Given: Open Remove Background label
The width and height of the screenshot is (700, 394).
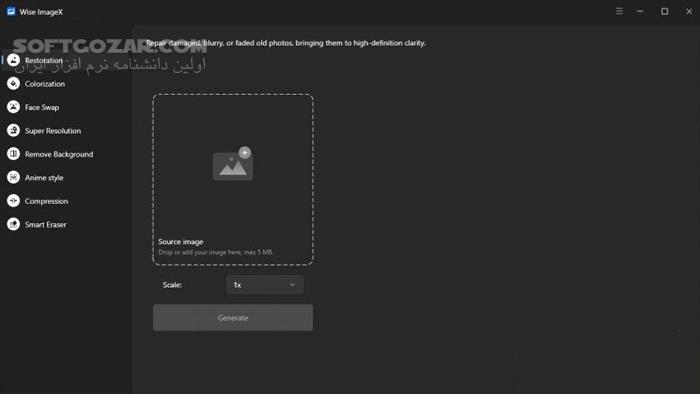Looking at the screenshot, I should (59, 154).
